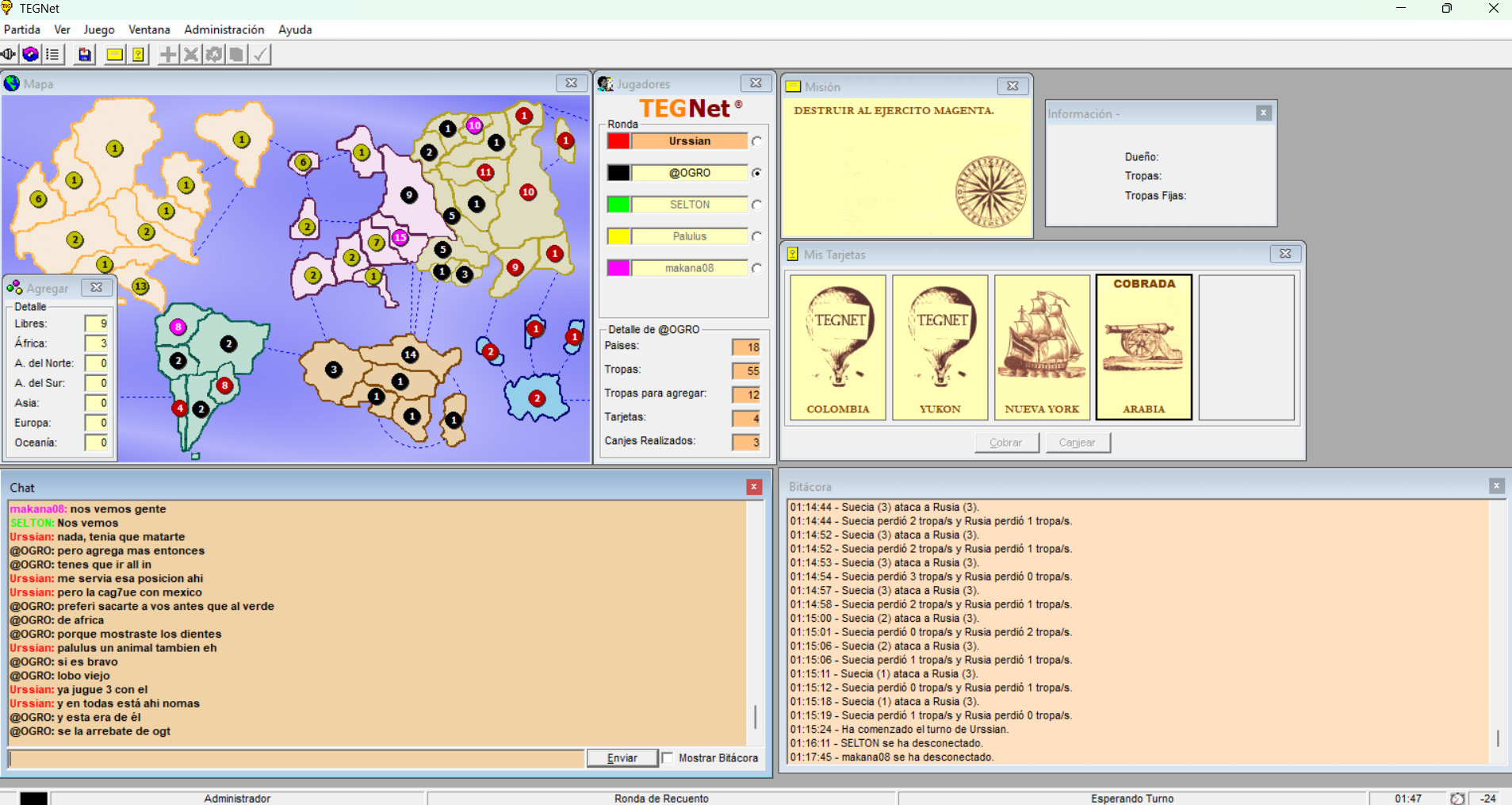
Task: Click the chat message input field
Action: tap(296, 759)
